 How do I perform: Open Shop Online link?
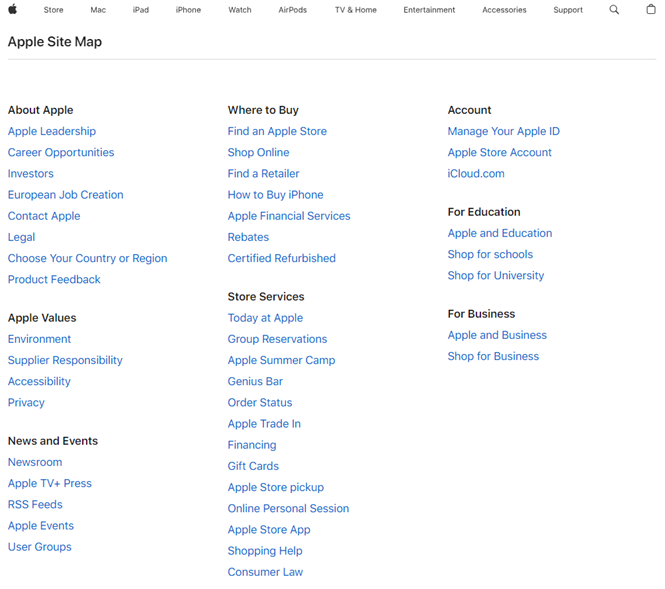(x=258, y=153)
